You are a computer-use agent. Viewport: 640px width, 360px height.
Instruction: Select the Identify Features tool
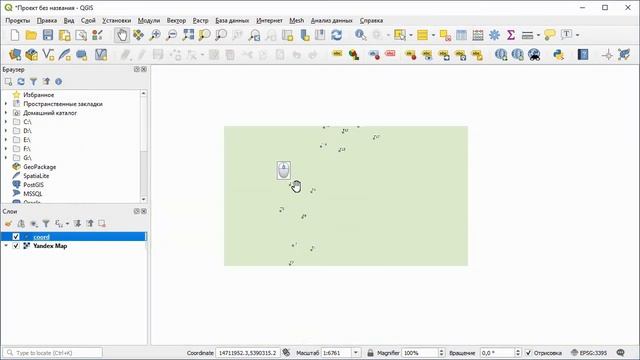coord(360,35)
